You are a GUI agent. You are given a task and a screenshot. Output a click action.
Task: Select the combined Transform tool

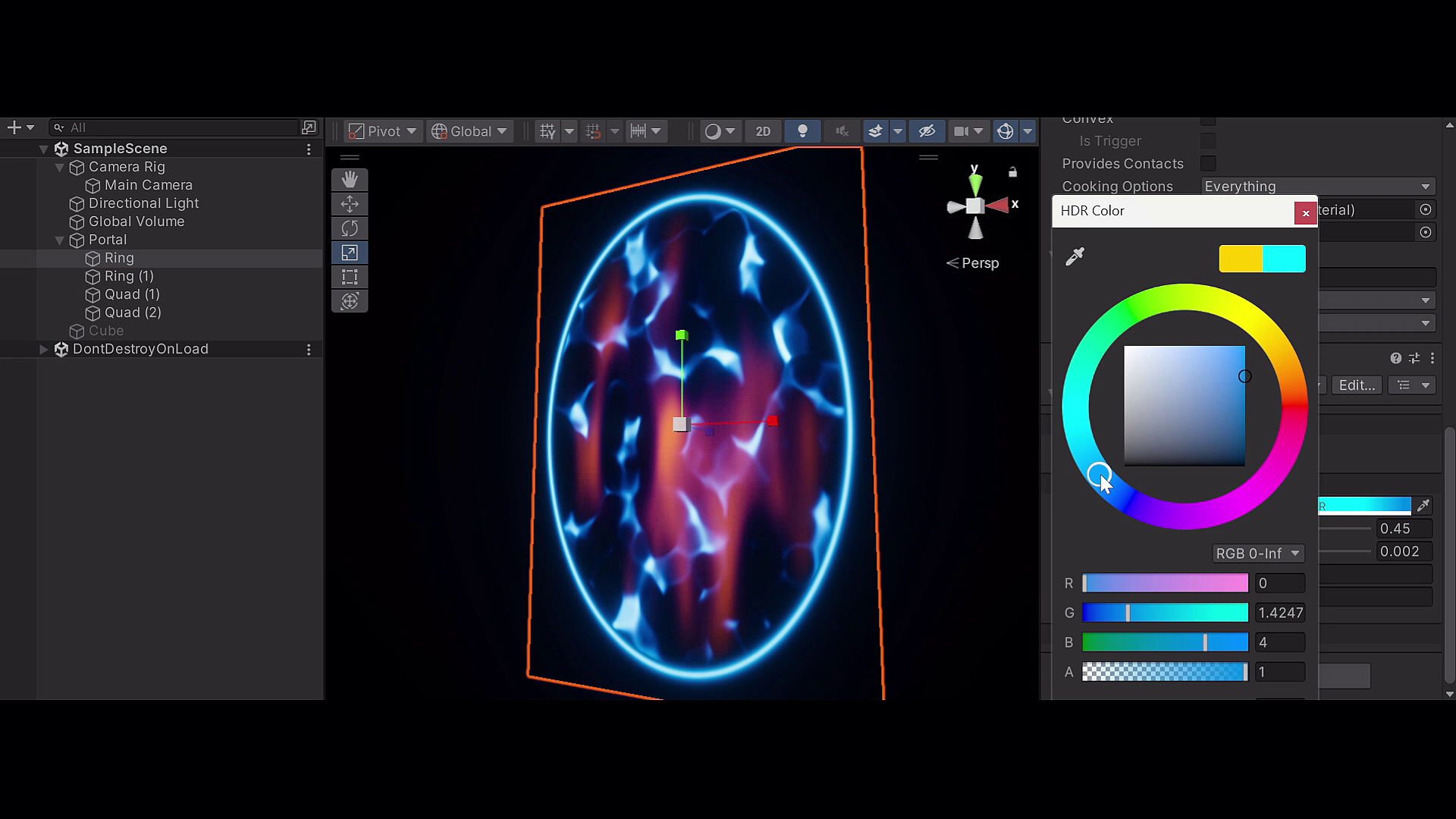[350, 301]
